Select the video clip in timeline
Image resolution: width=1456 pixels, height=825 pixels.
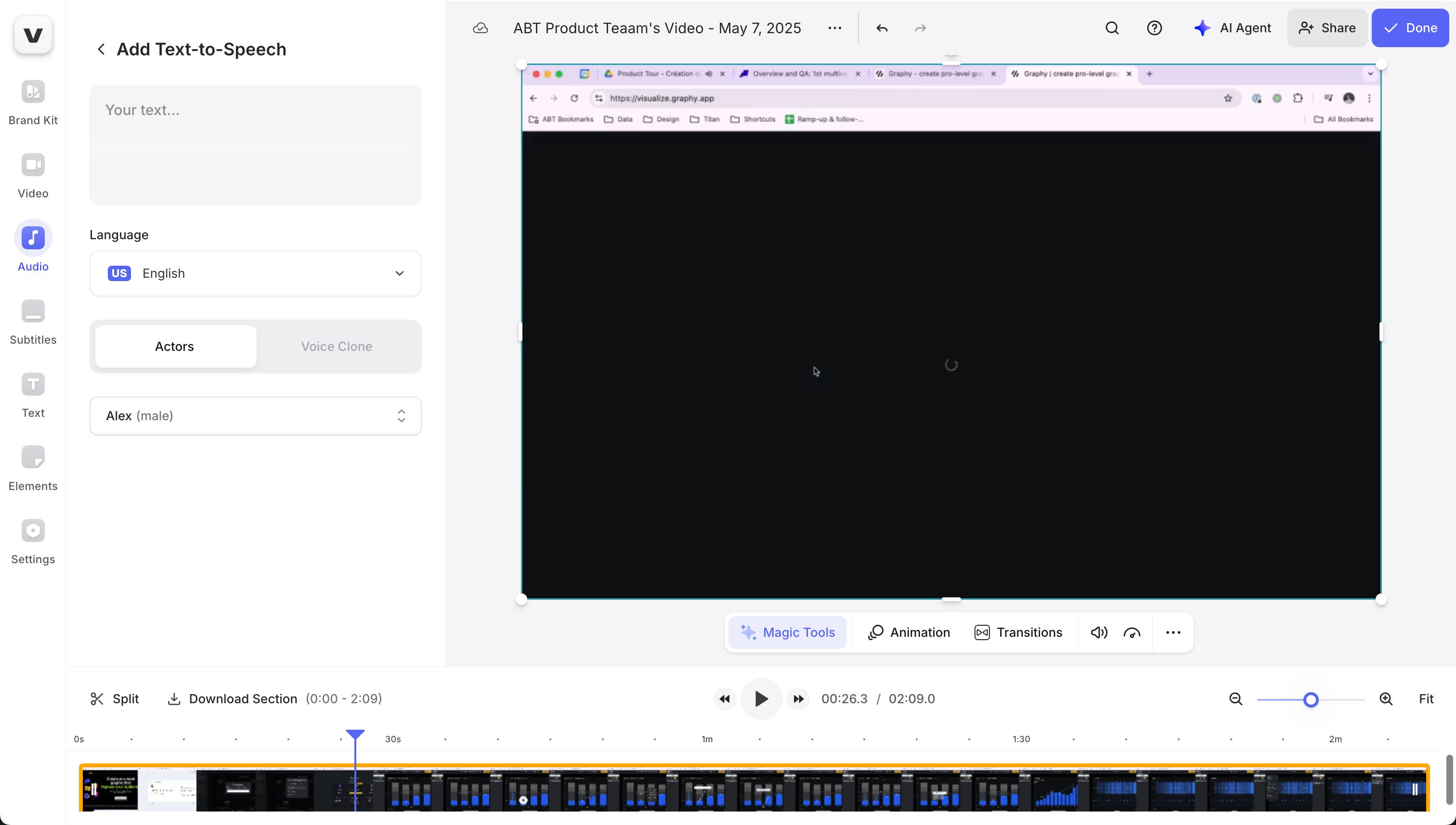(754, 788)
